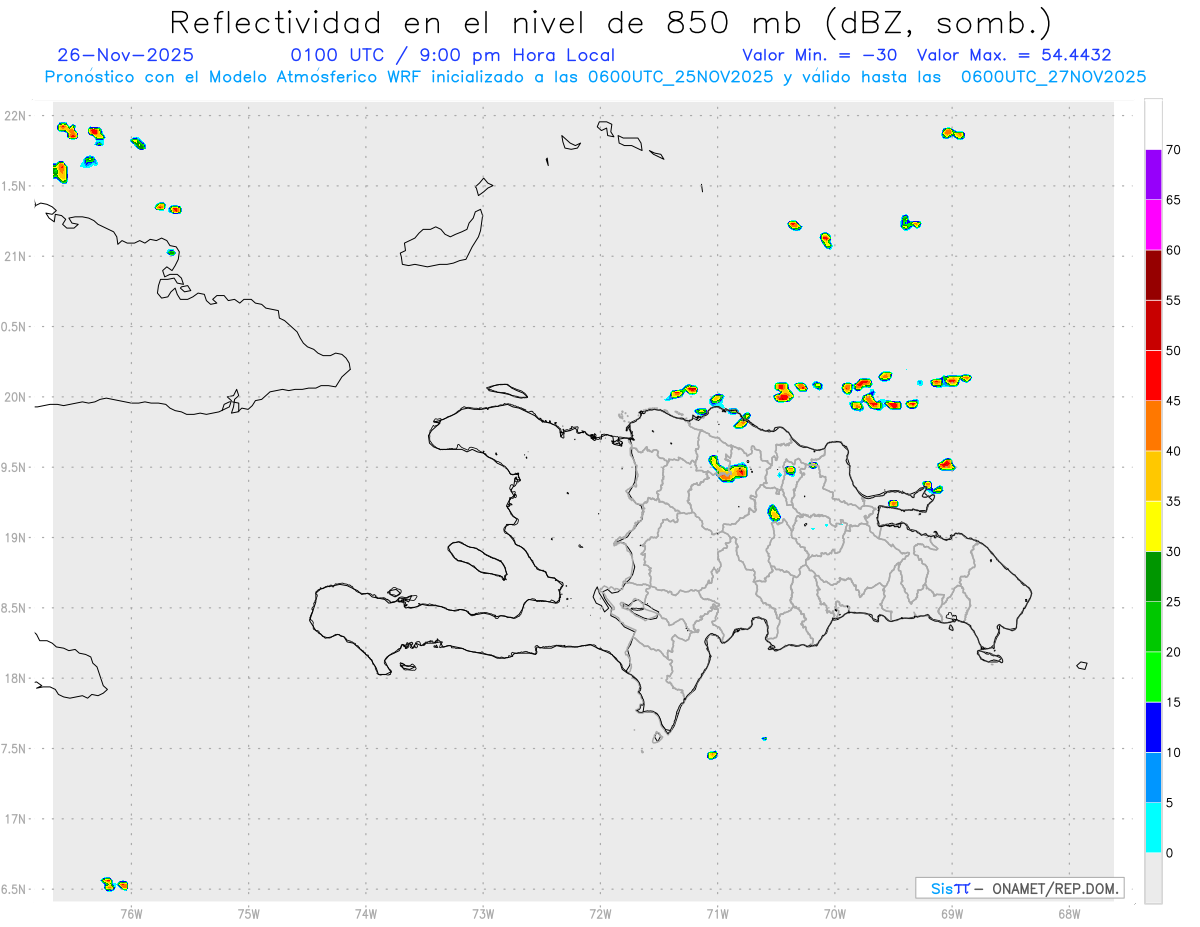
Task: Click the dark red 55-60 dBZ band
Action: click(1153, 275)
